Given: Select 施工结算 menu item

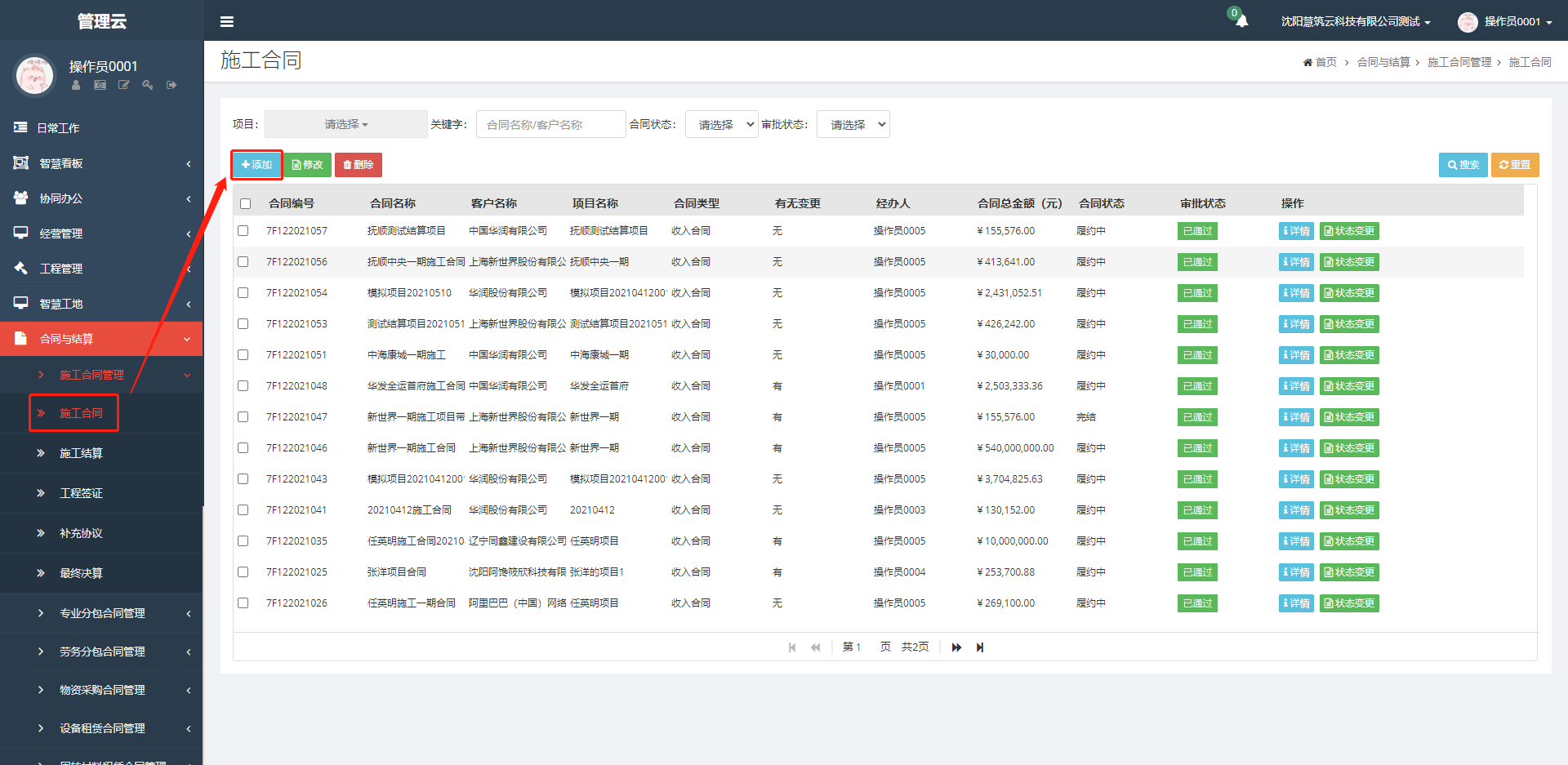Looking at the screenshot, I should tap(101, 453).
